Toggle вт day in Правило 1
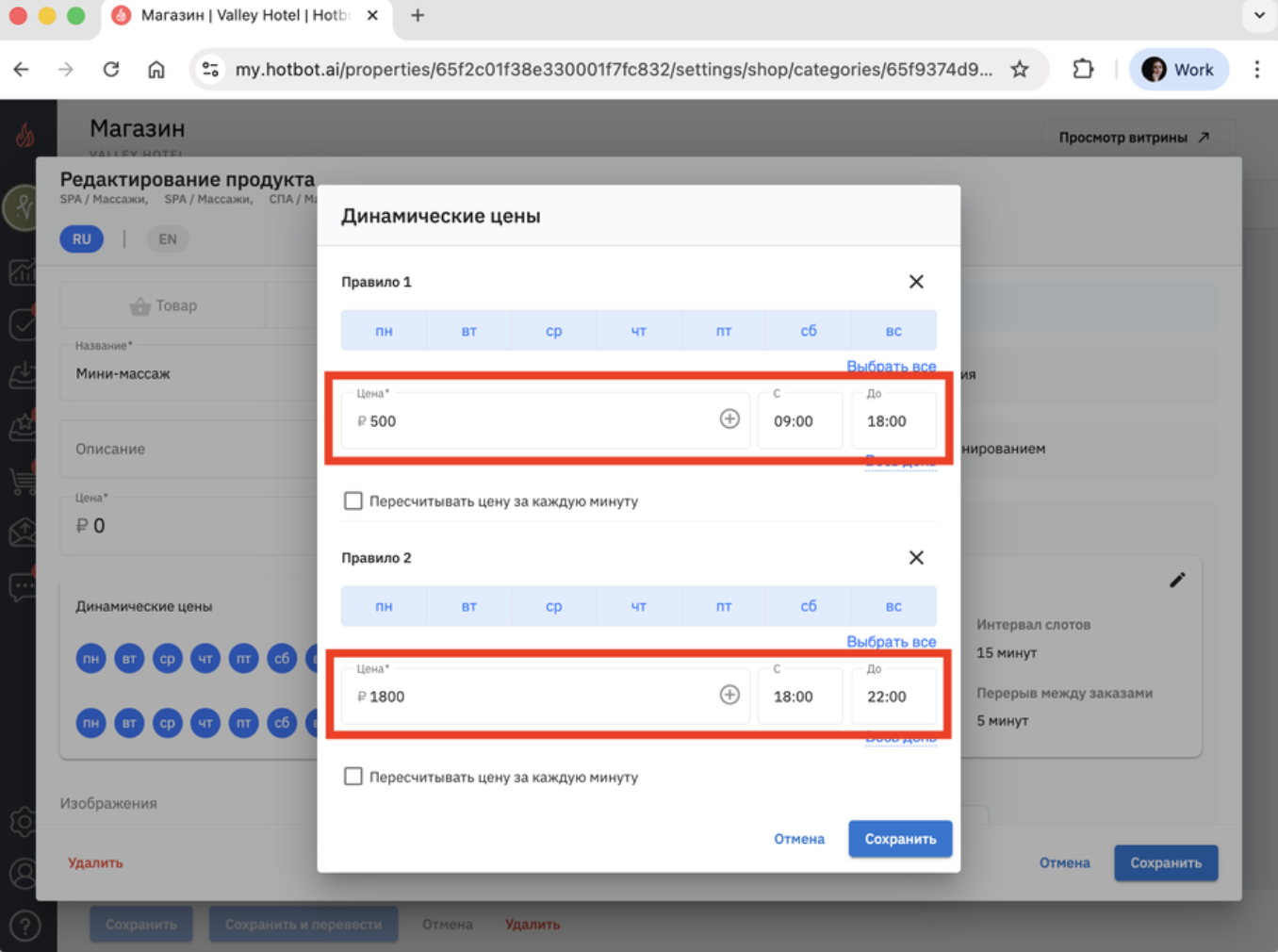Viewport: 1278px width, 952px height. click(468, 331)
